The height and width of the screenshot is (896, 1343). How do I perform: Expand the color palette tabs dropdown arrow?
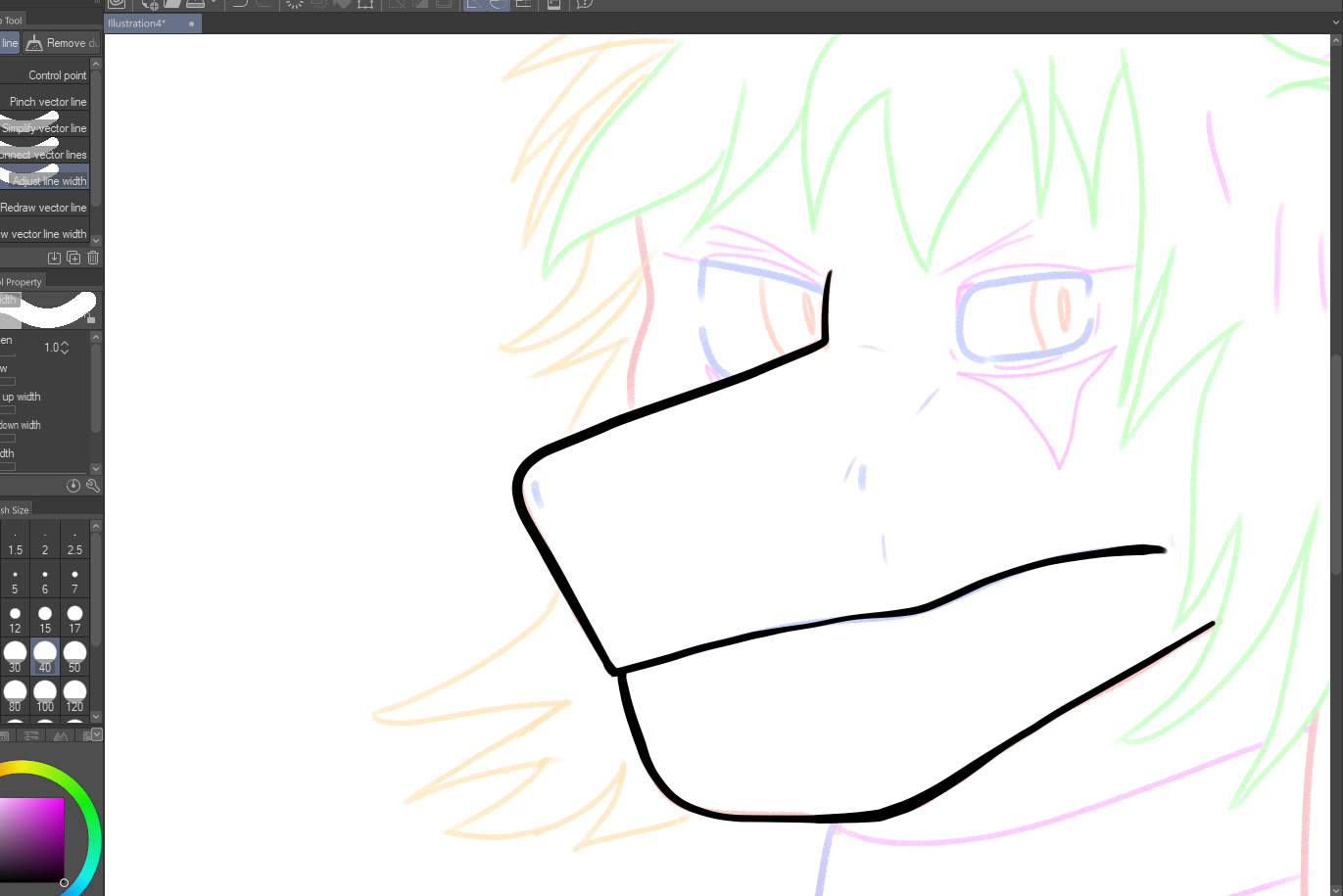(96, 734)
